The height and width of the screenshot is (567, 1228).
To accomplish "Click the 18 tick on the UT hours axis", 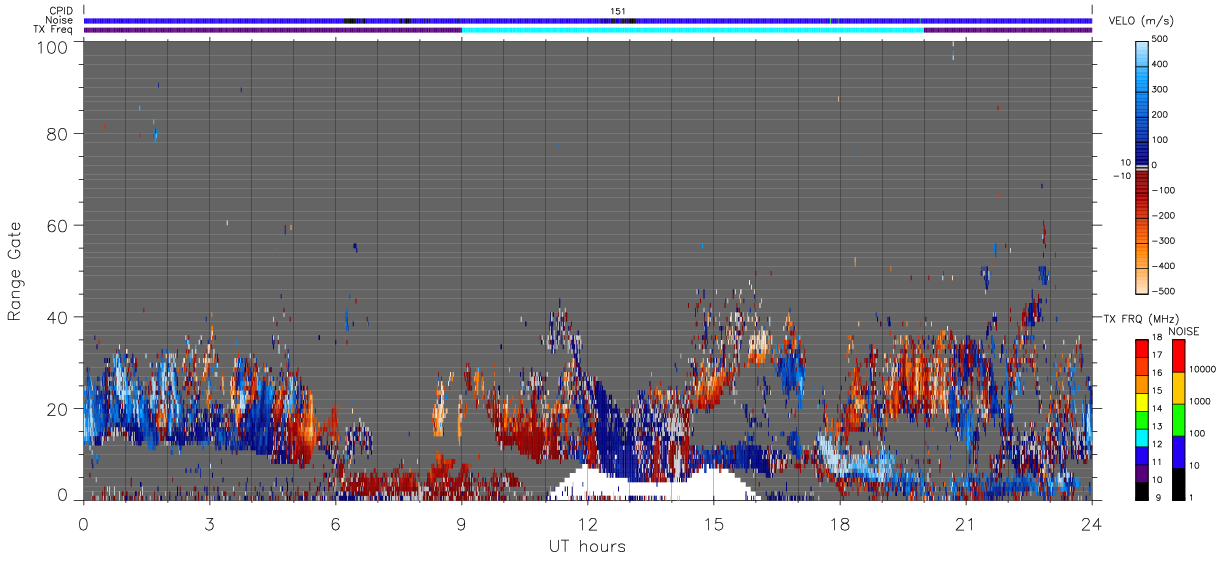I will 840,523.
